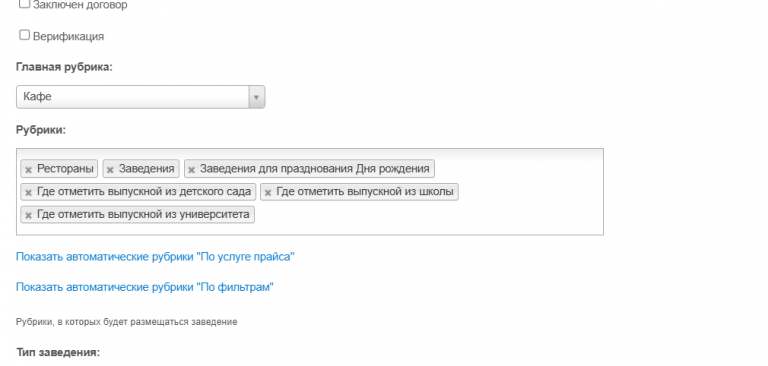Screen dimensions: 768x366
Task: Remove the Рестораны tag
Action: 28,170
